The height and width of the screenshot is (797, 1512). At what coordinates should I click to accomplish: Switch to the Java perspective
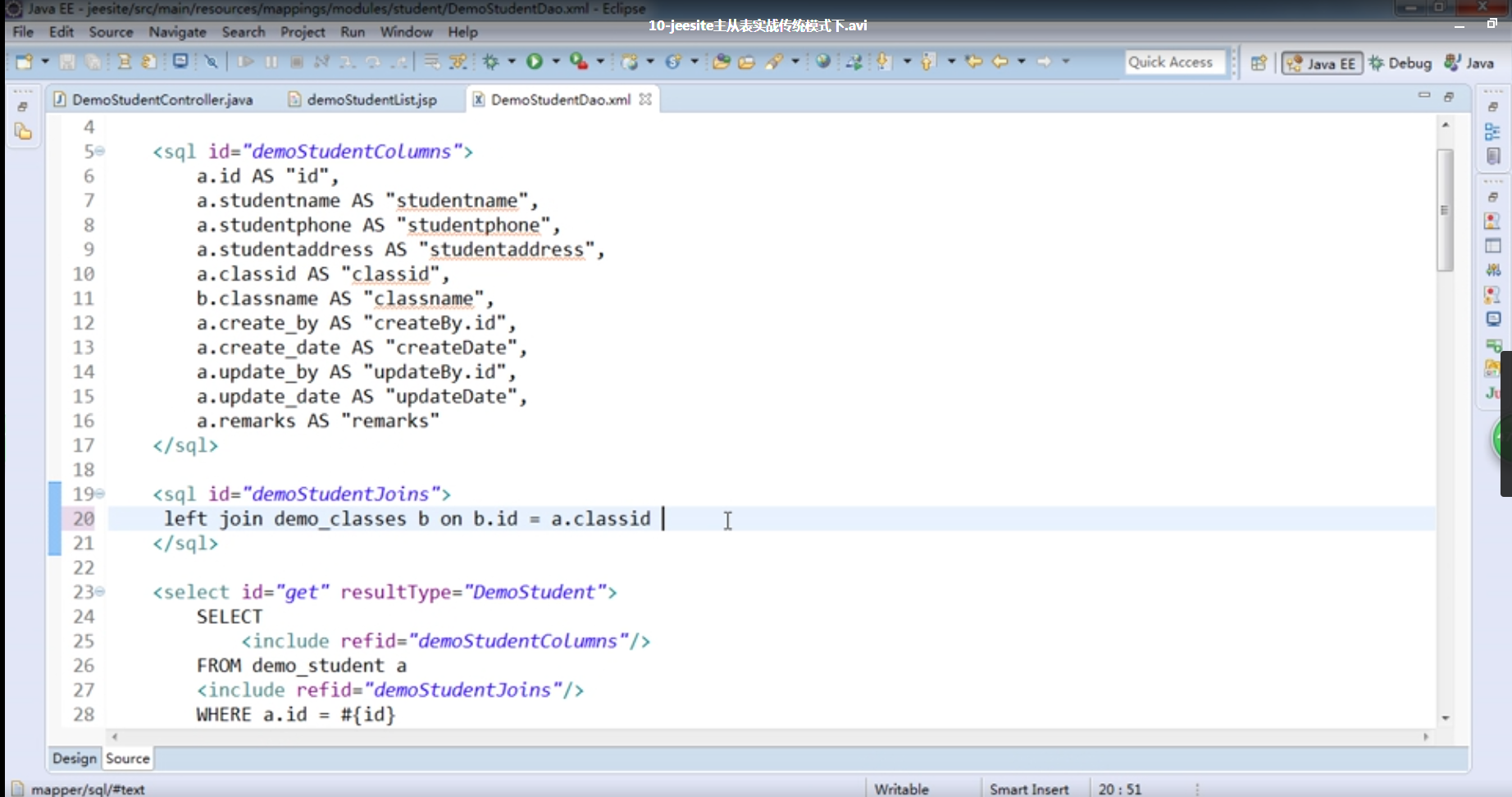[x=1469, y=63]
